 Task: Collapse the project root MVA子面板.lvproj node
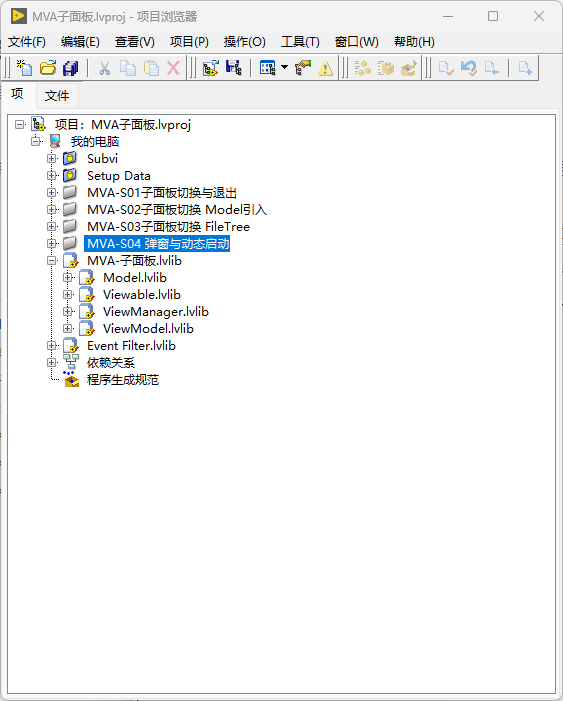(20, 124)
